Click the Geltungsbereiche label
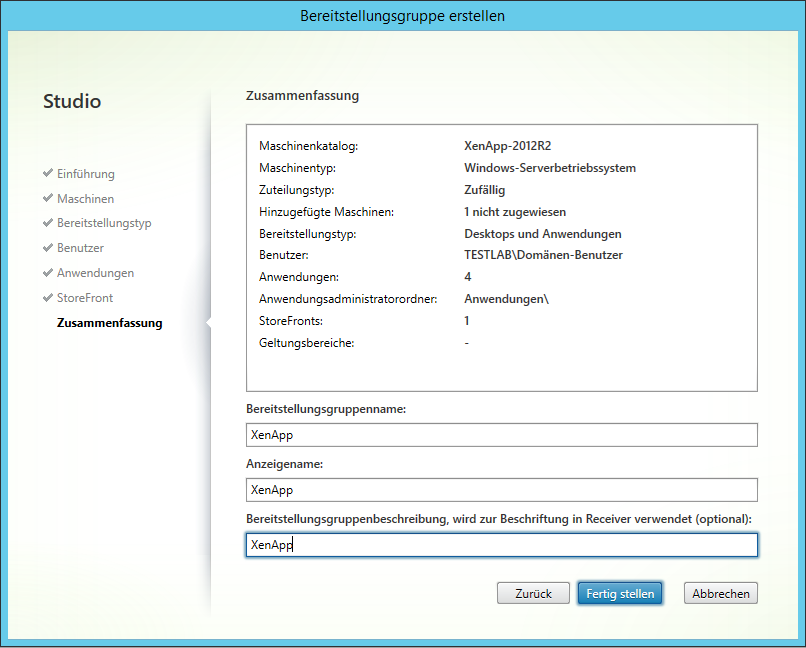Viewport: 806px width, 648px height. tap(306, 343)
